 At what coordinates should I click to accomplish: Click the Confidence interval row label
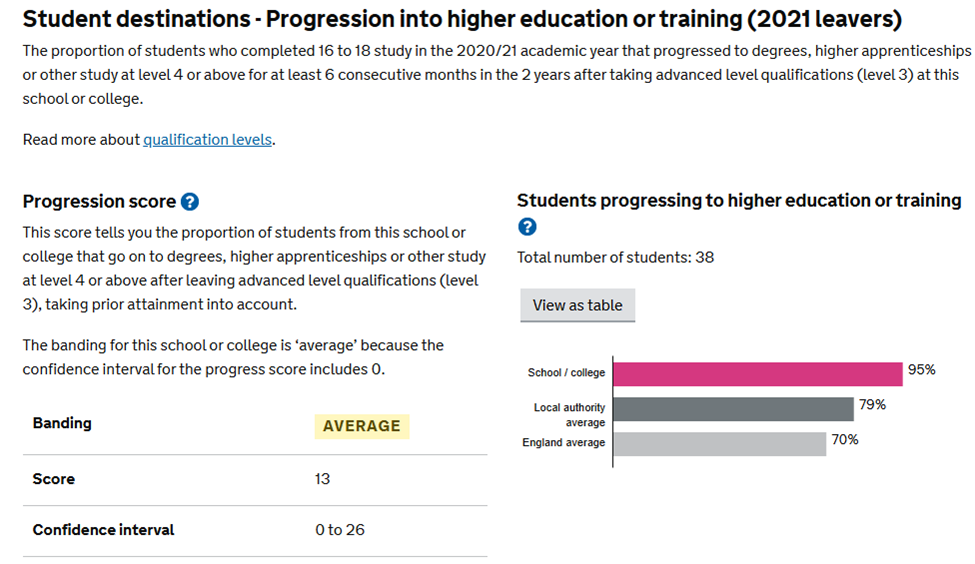(x=103, y=530)
